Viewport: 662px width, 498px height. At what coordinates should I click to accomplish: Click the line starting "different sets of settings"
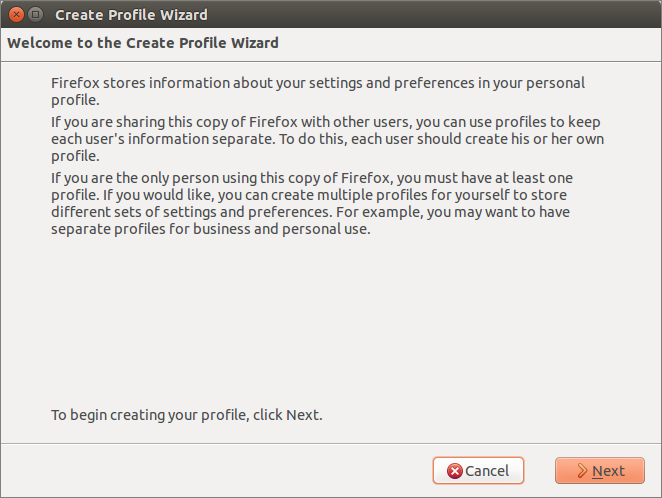[318, 212]
